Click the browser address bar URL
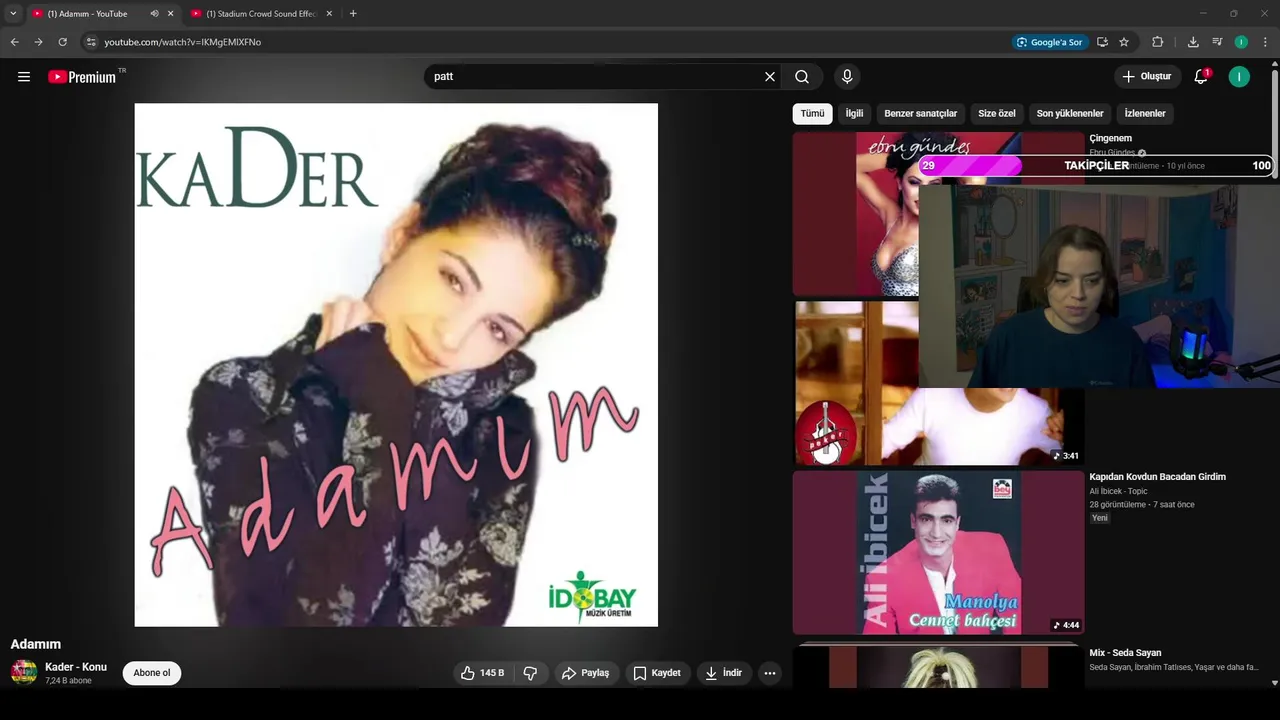The width and height of the screenshot is (1280, 720). coord(183,42)
